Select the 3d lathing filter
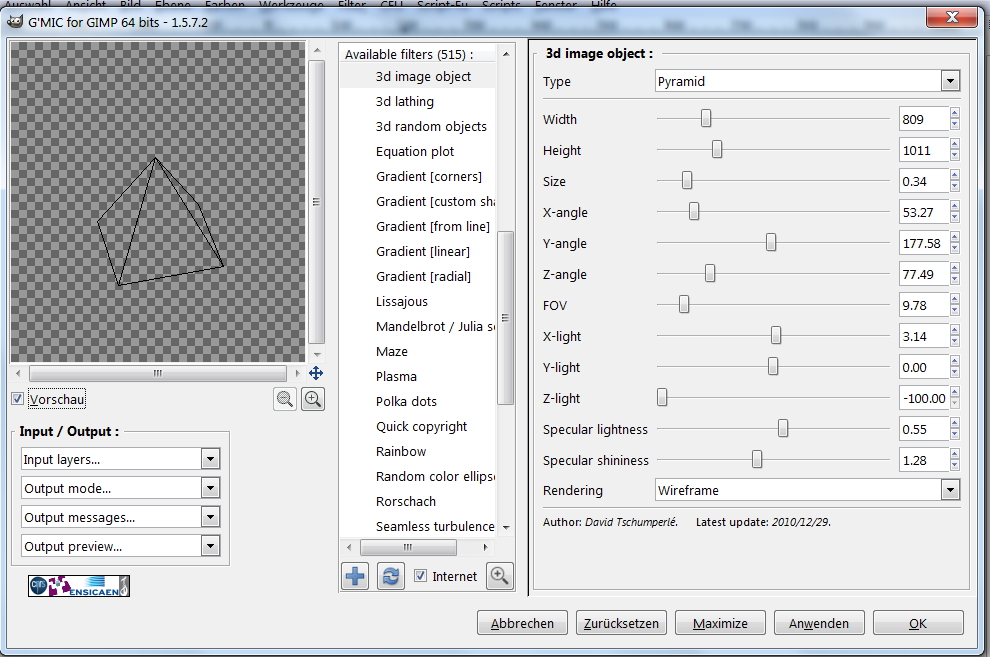 [x=405, y=102]
